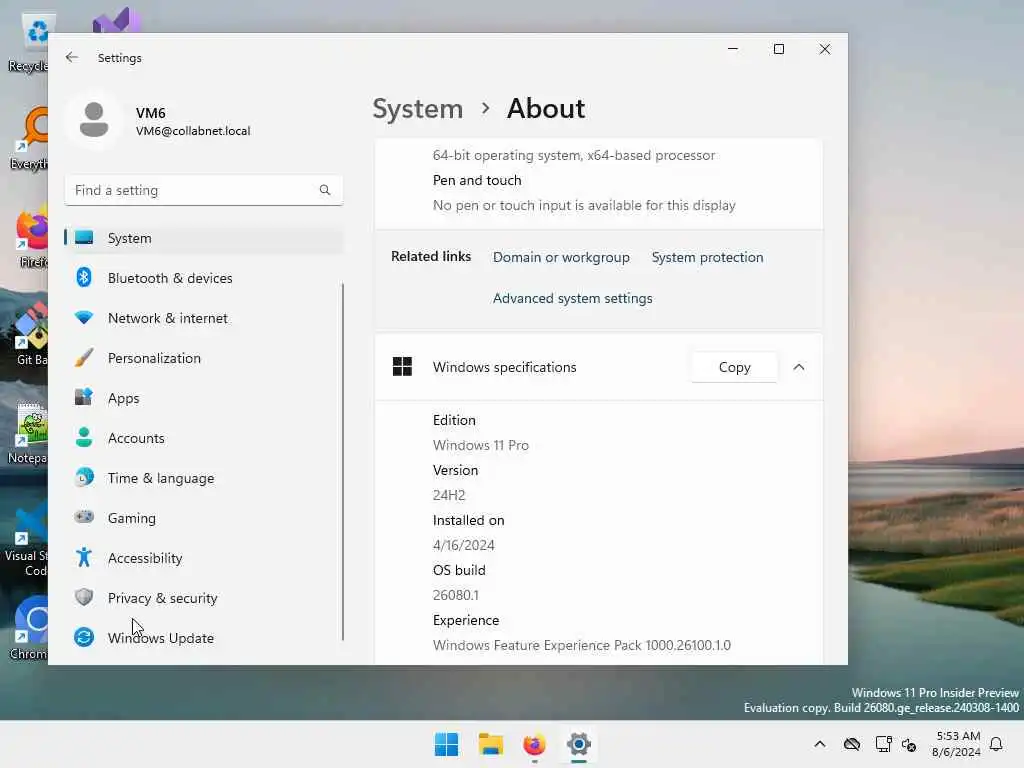Select the Chrome desktop shortcut
Viewport: 1024px width, 768px height.
pyautogui.click(x=29, y=628)
